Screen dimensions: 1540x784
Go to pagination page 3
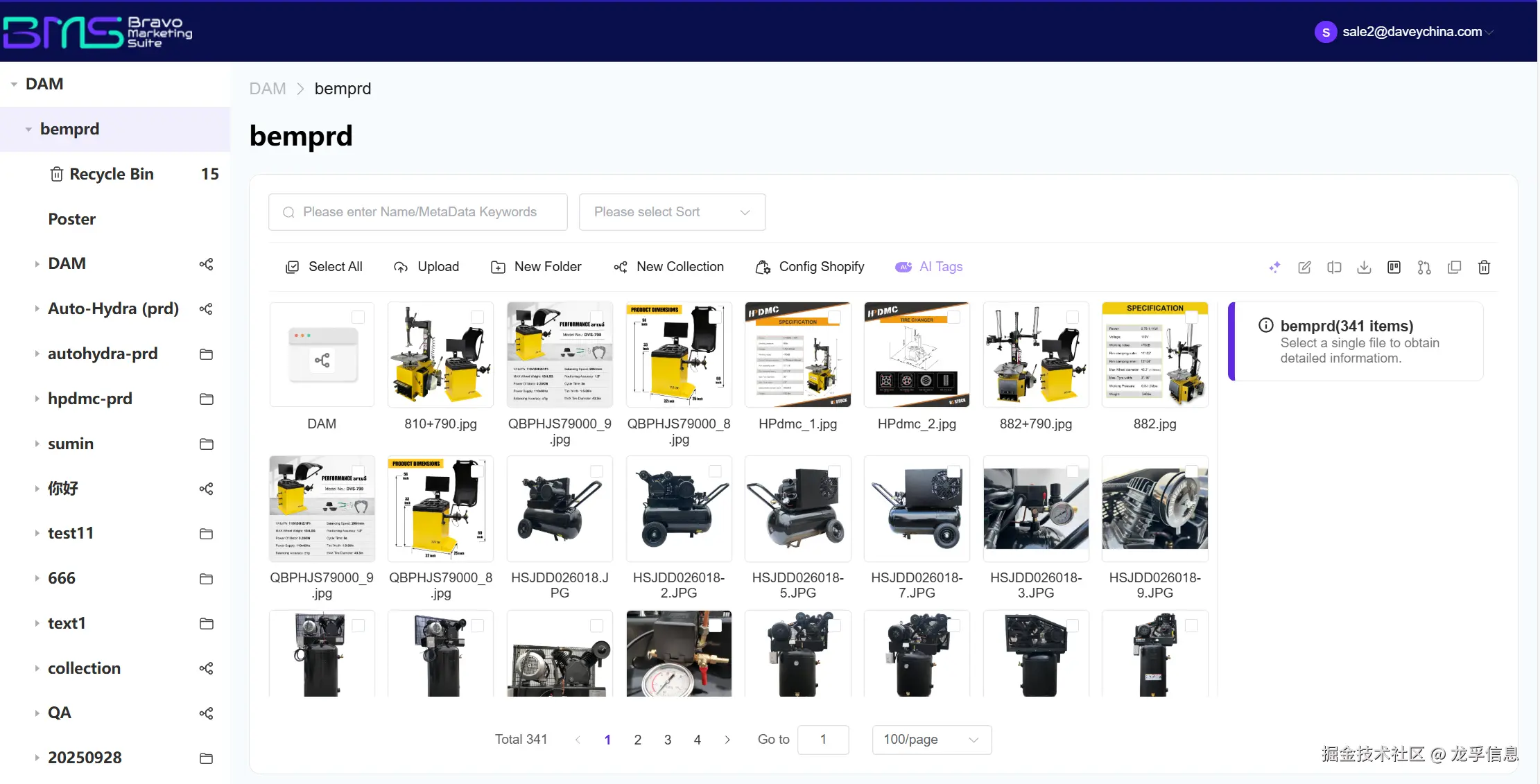667,740
